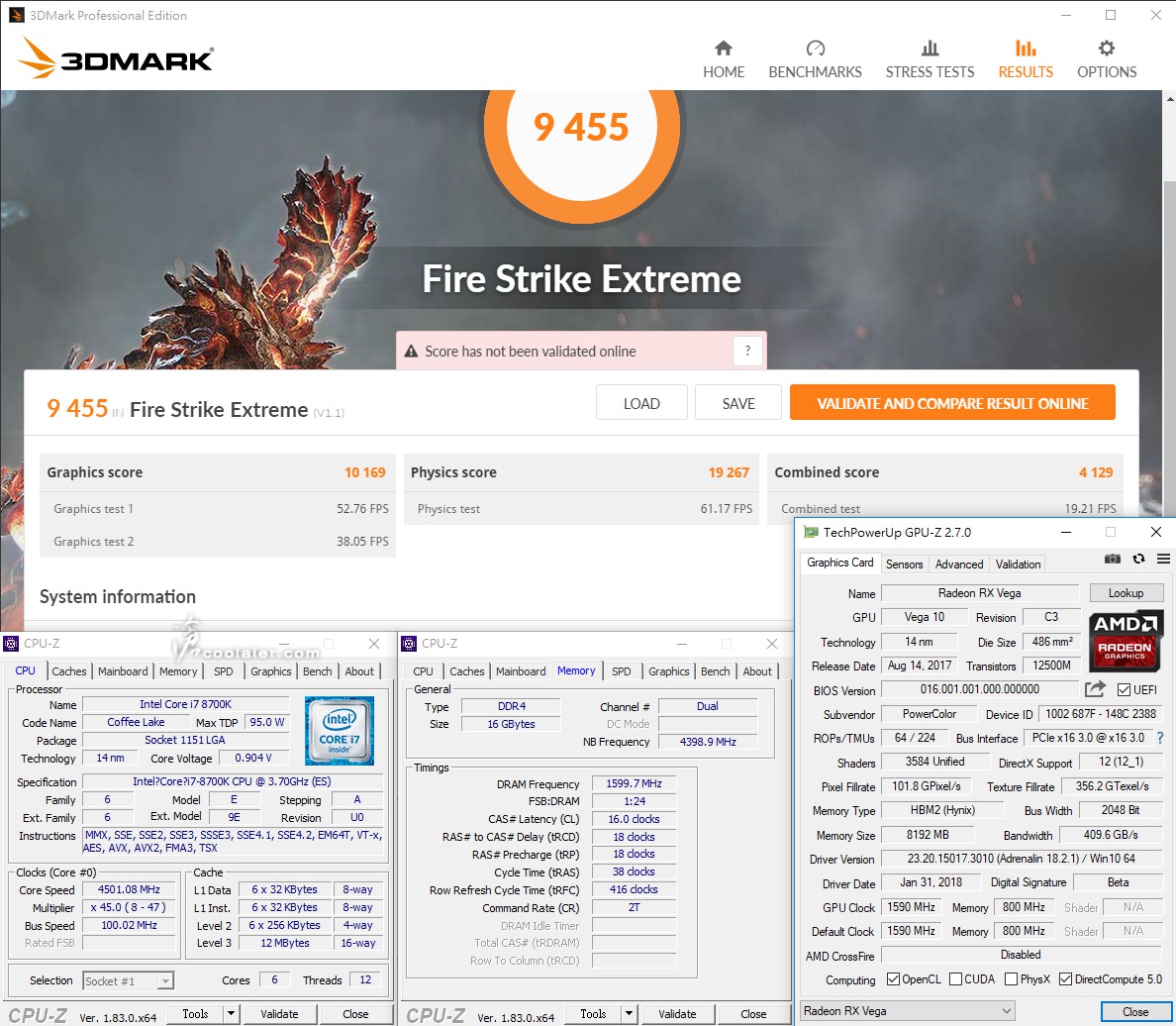Click the GPU-Z title bar icon
The width and height of the screenshot is (1176, 1026).
coord(811,532)
